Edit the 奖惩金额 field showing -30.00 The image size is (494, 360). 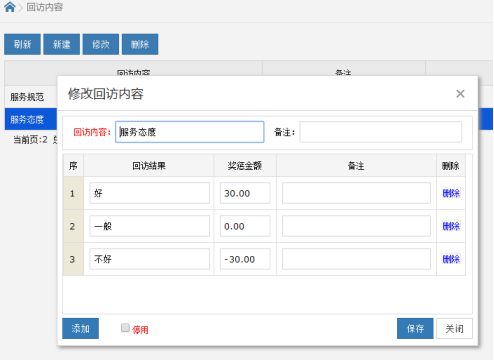(245, 259)
